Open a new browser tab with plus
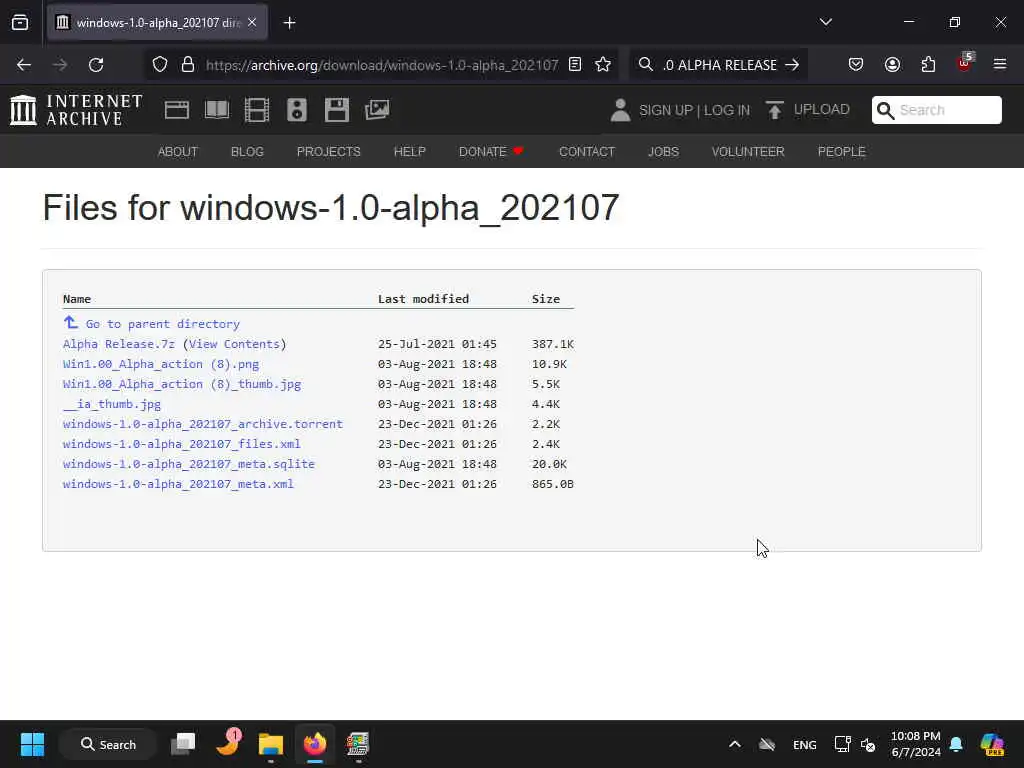The height and width of the screenshot is (768, 1024). tap(289, 23)
